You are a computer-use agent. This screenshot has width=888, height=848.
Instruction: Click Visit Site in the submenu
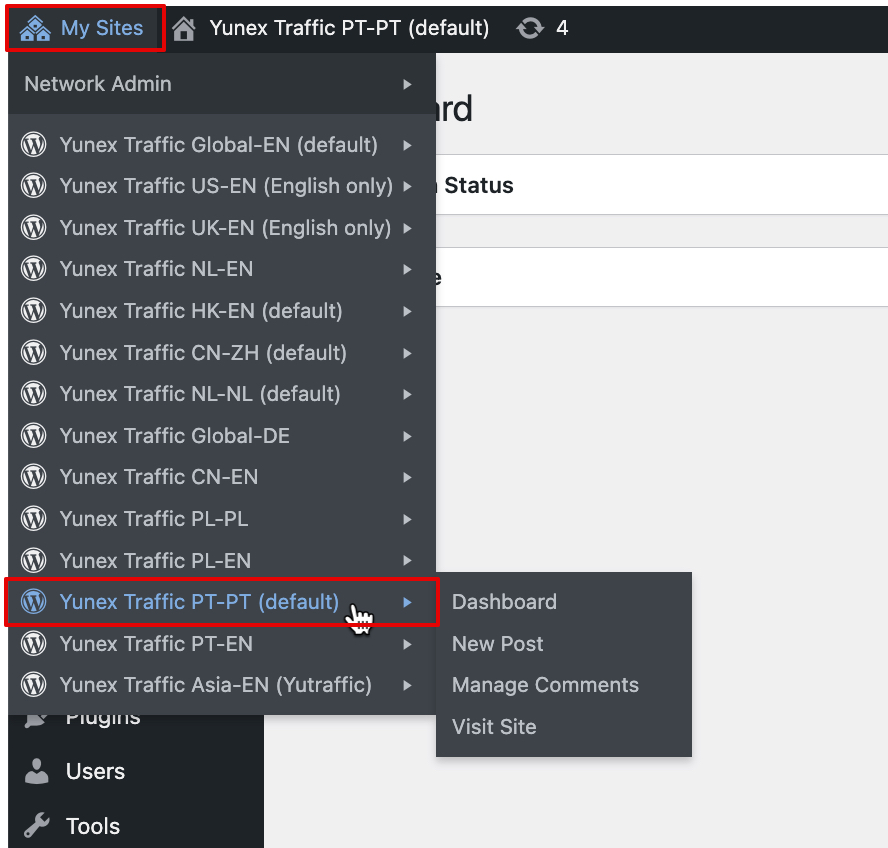(494, 727)
